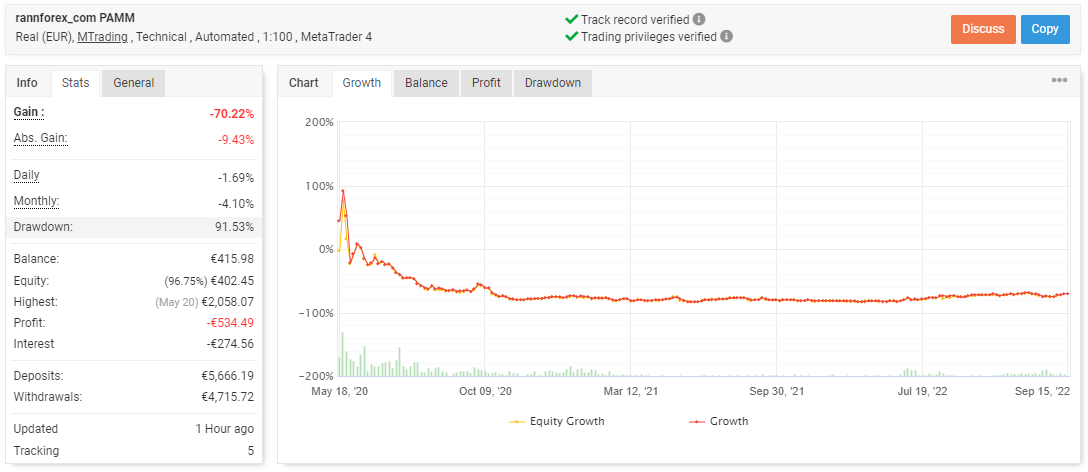Click the 1 Hour ago updated value
The image size is (1088, 472).
click(x=225, y=429)
